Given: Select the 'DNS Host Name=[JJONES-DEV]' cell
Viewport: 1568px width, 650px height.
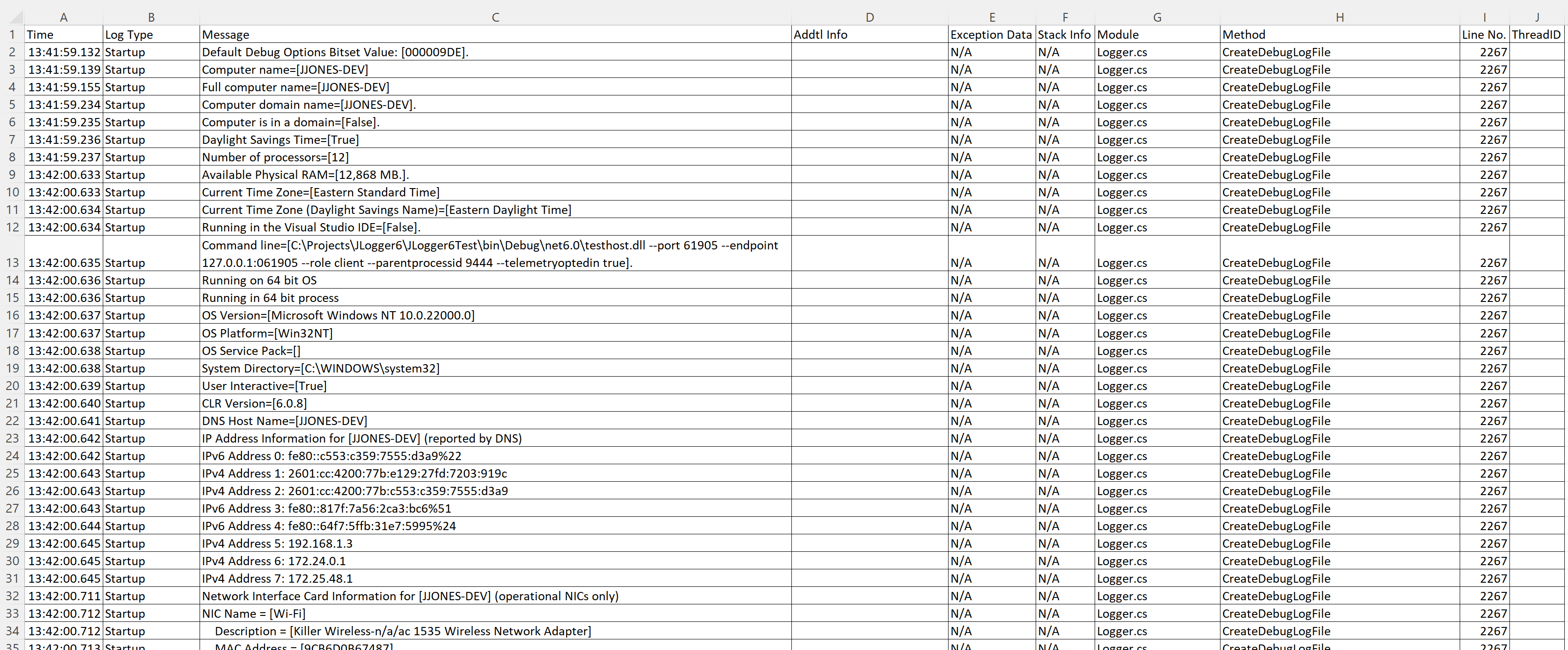Looking at the screenshot, I should pyautogui.click(x=495, y=421).
